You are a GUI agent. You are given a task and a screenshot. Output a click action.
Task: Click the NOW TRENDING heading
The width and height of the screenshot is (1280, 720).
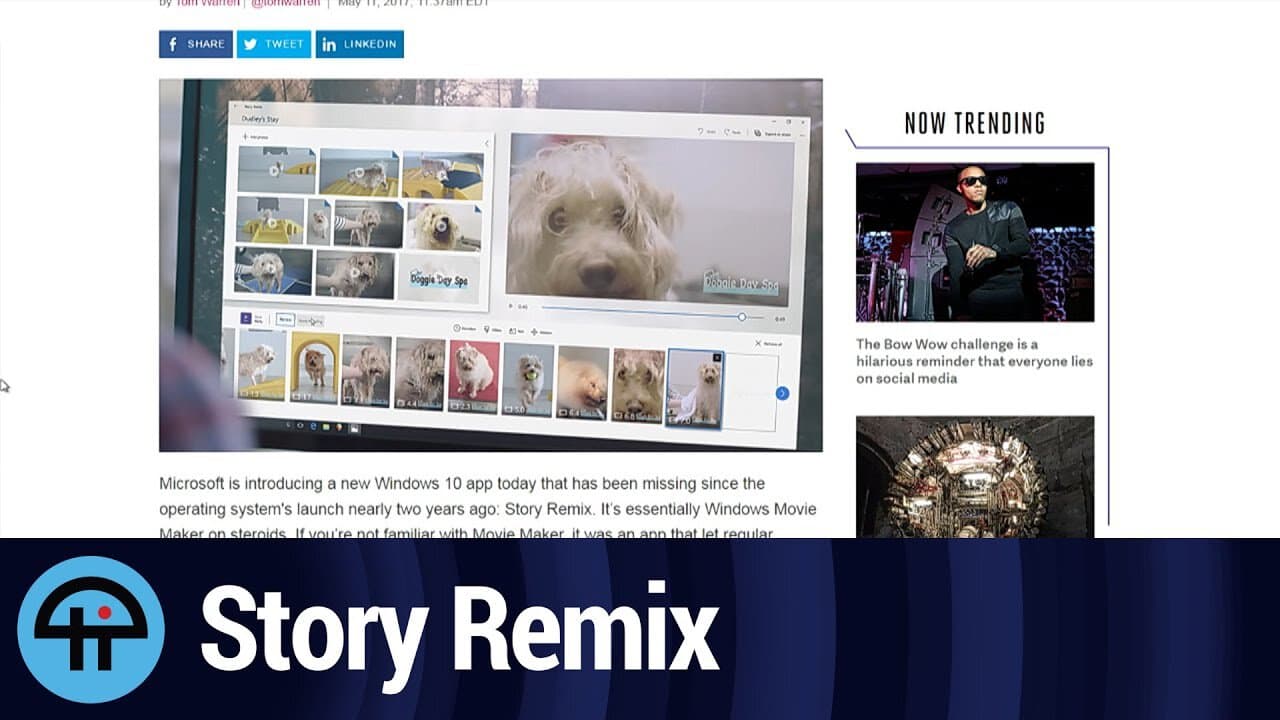(x=975, y=123)
